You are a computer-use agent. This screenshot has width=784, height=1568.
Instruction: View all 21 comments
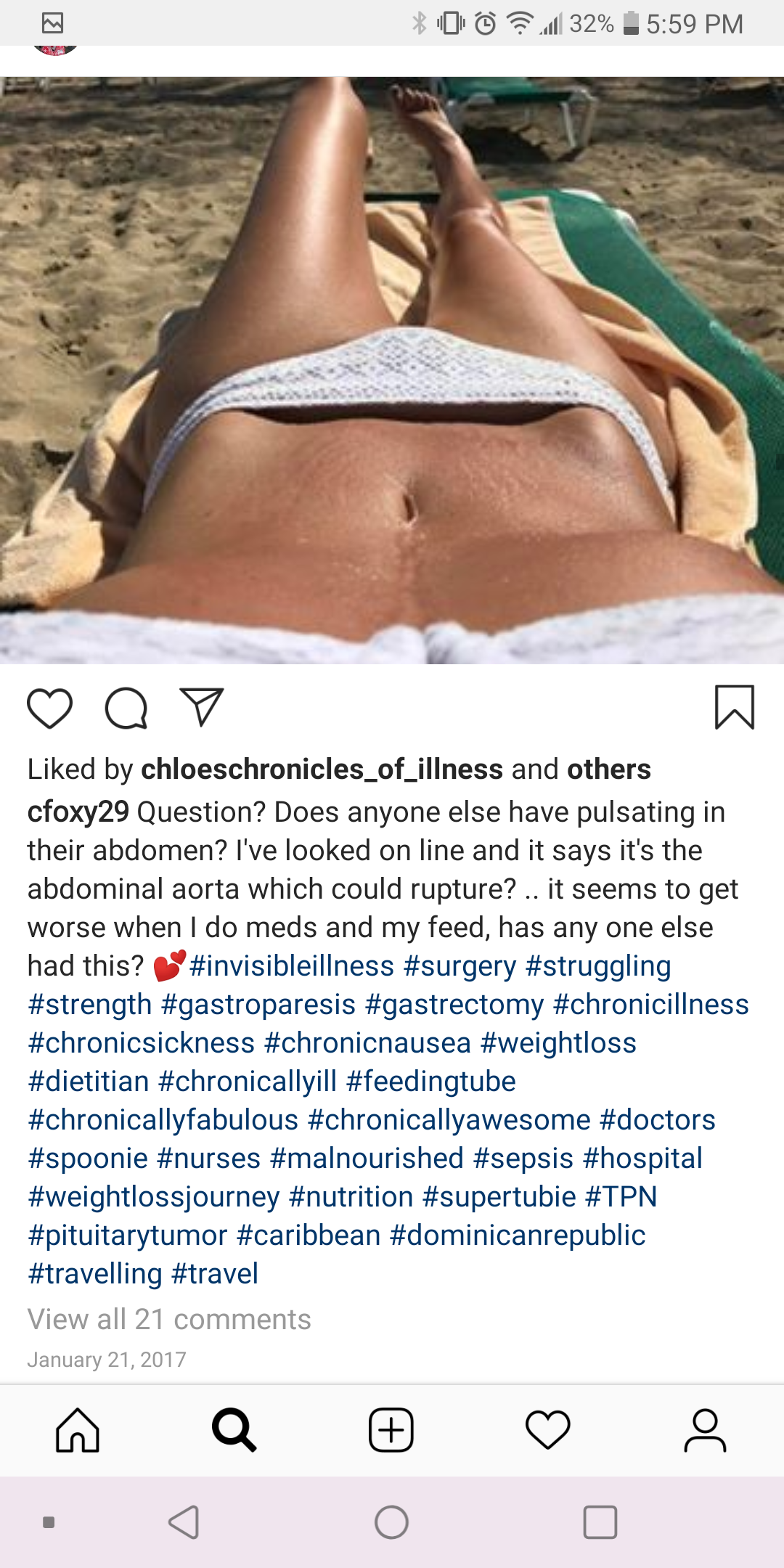169,1319
